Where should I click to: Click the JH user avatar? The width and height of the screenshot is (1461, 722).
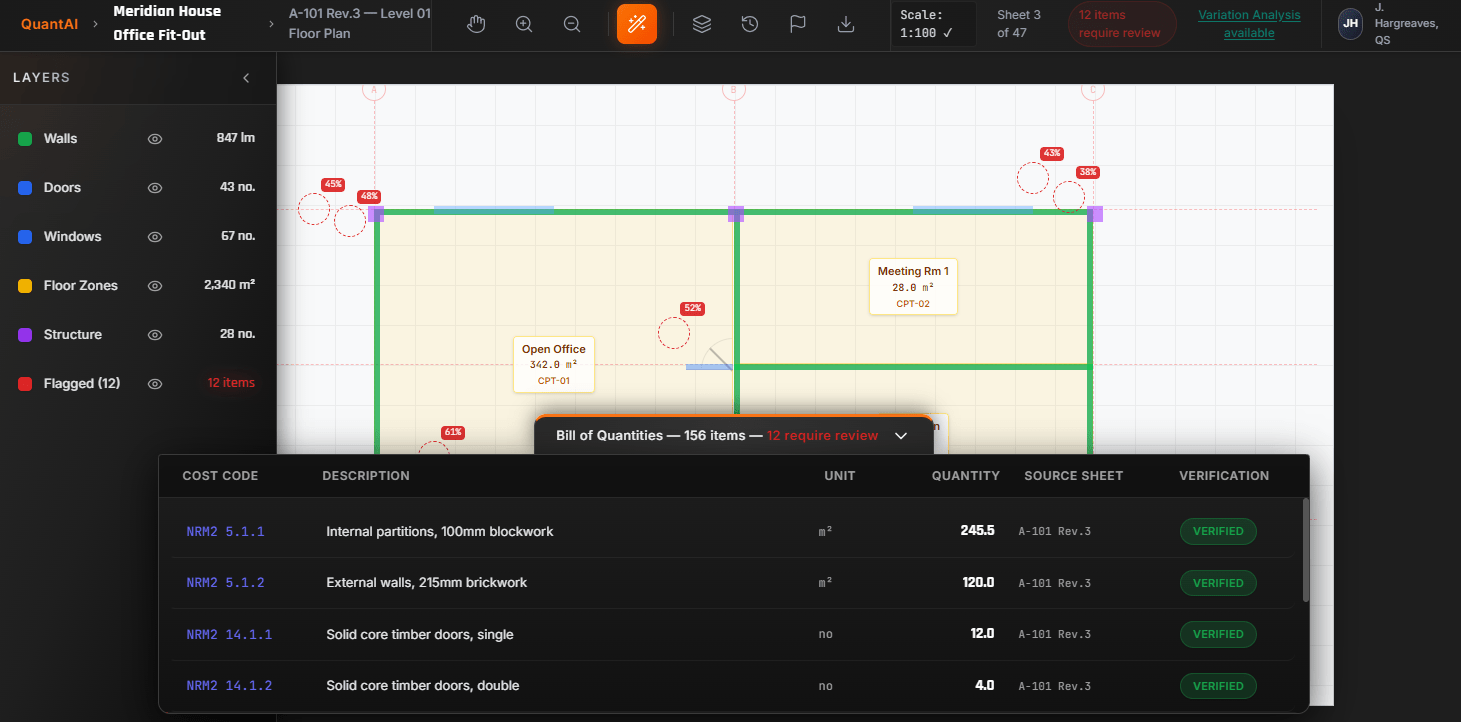[x=1349, y=24]
